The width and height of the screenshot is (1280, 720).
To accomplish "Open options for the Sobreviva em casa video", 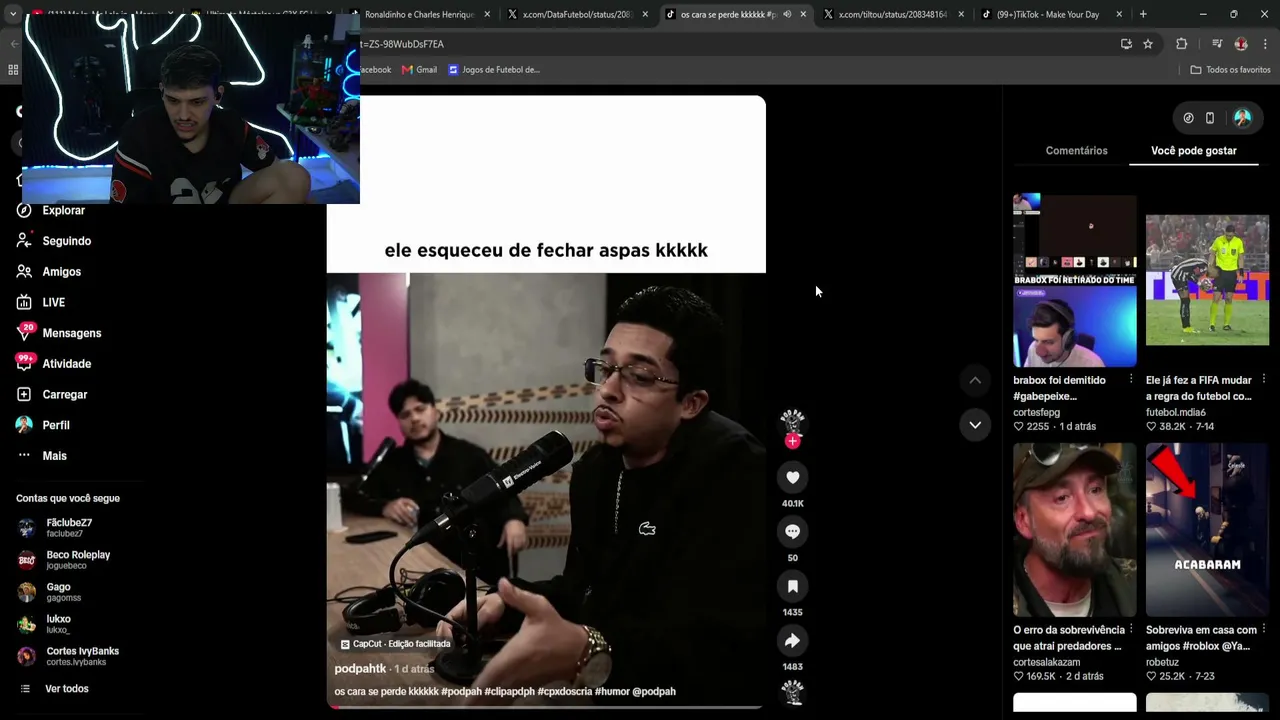I will 1264,630.
